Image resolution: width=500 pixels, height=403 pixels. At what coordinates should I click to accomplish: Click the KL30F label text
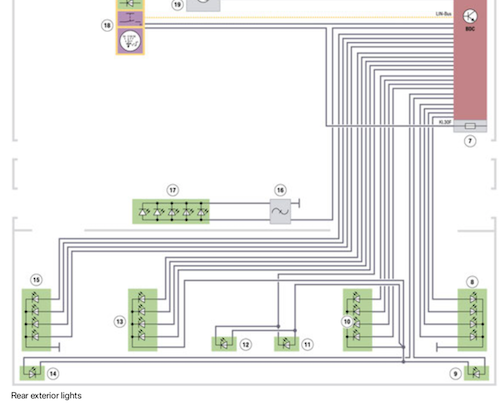[x=445, y=122]
